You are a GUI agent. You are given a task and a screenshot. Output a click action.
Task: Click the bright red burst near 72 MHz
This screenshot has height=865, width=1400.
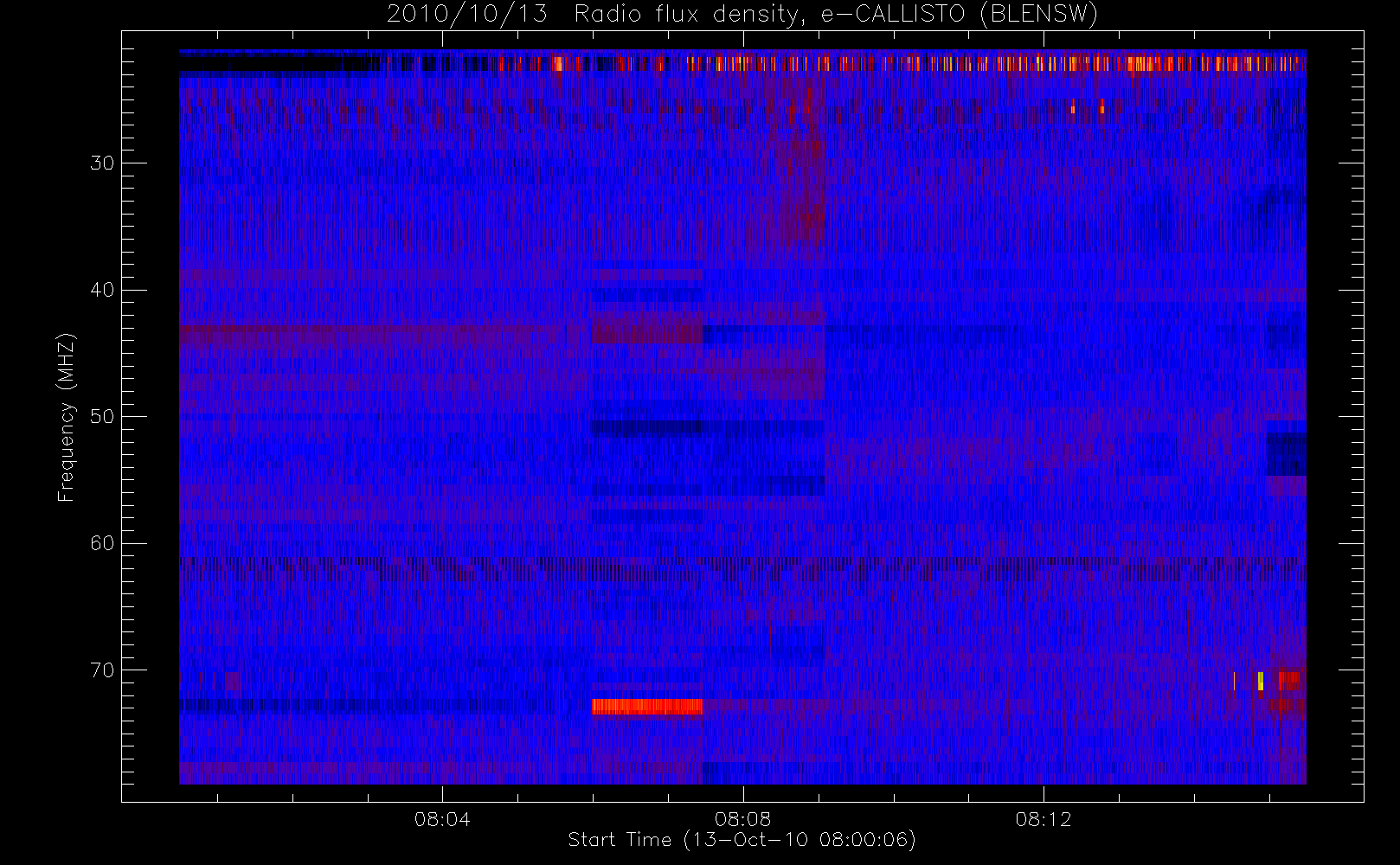647,707
